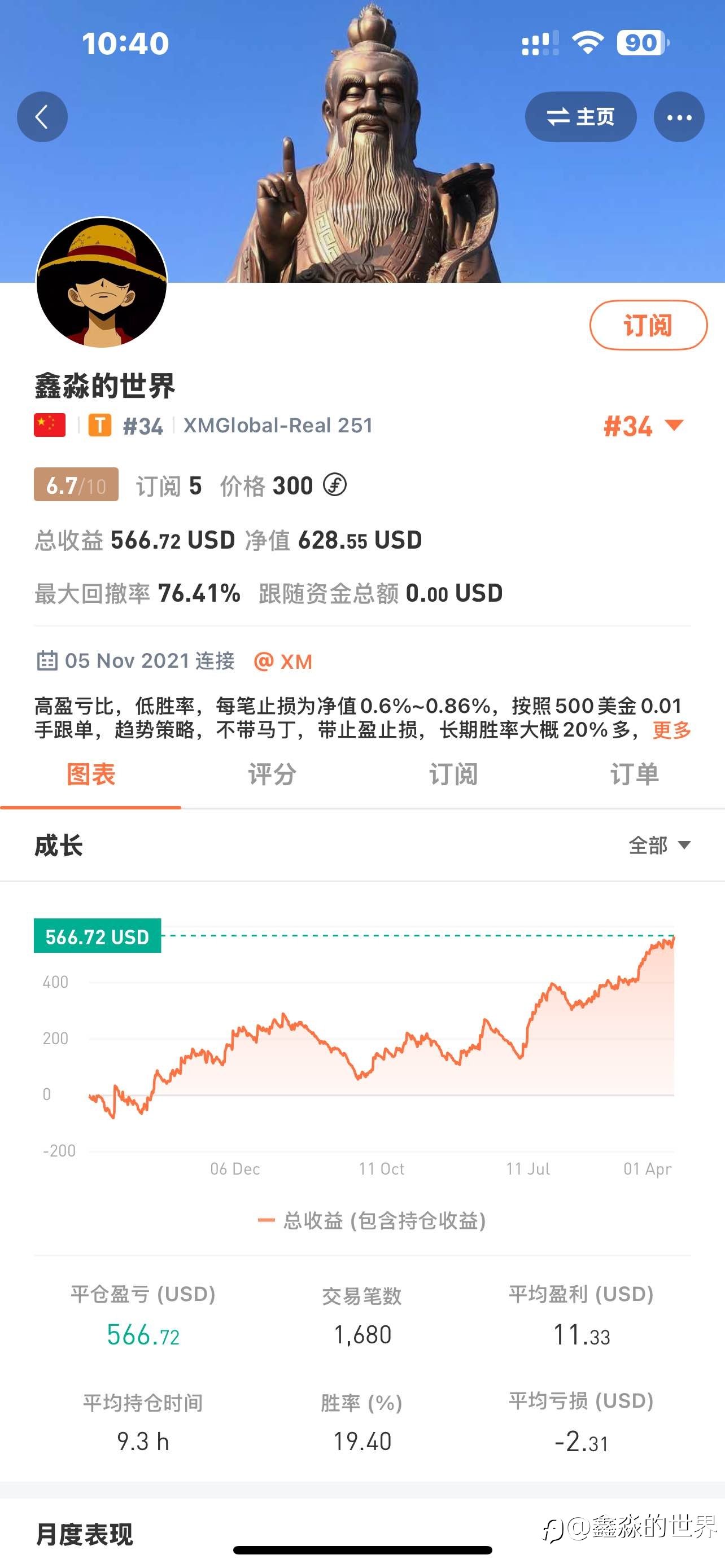Viewport: 725px width, 1568px height.
Task: Expand the orange #34 account dropdown
Action: pos(644,426)
